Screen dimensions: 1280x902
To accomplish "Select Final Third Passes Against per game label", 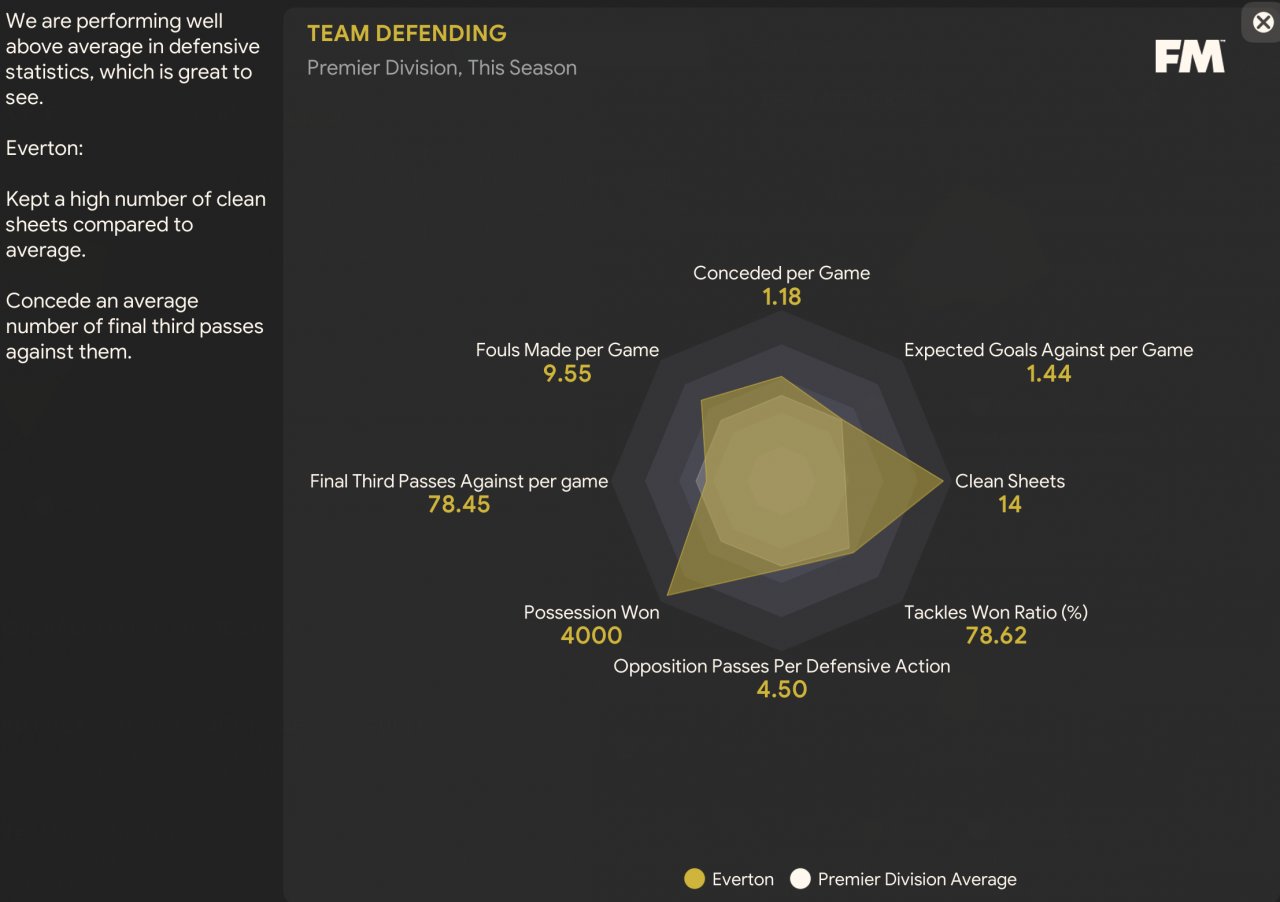I will coord(458,481).
